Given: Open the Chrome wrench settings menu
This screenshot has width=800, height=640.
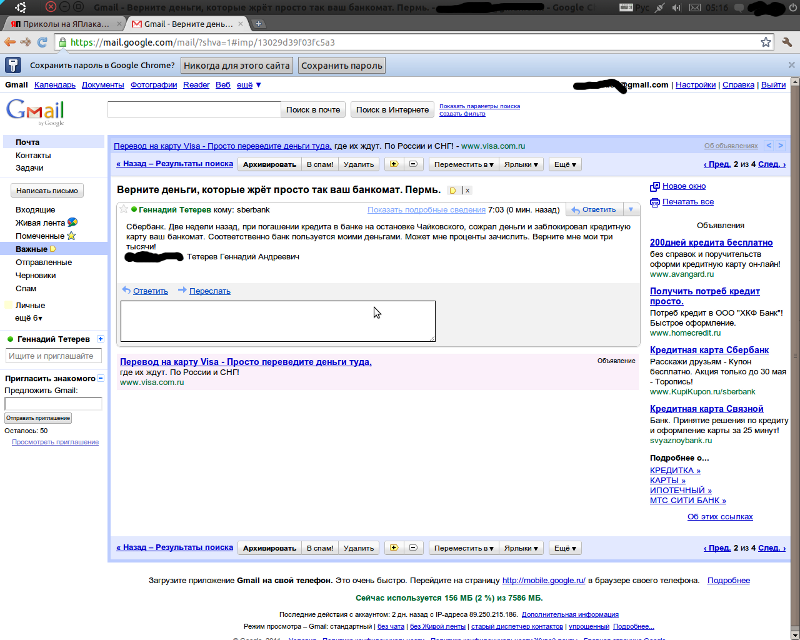Looking at the screenshot, I should 787,42.
